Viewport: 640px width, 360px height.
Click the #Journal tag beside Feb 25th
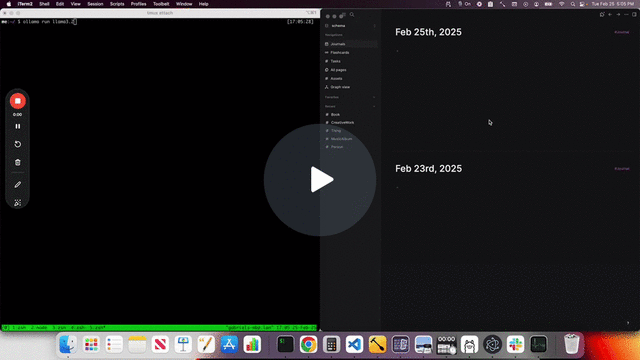[x=622, y=32]
